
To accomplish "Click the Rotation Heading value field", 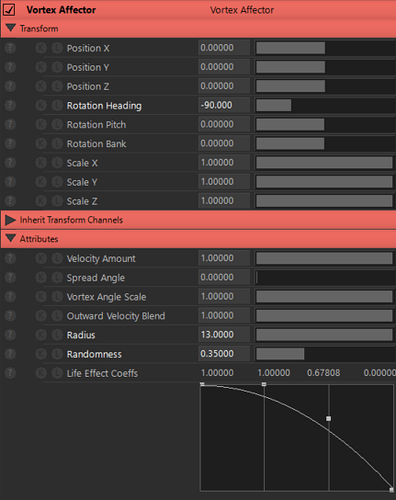I will [224, 105].
